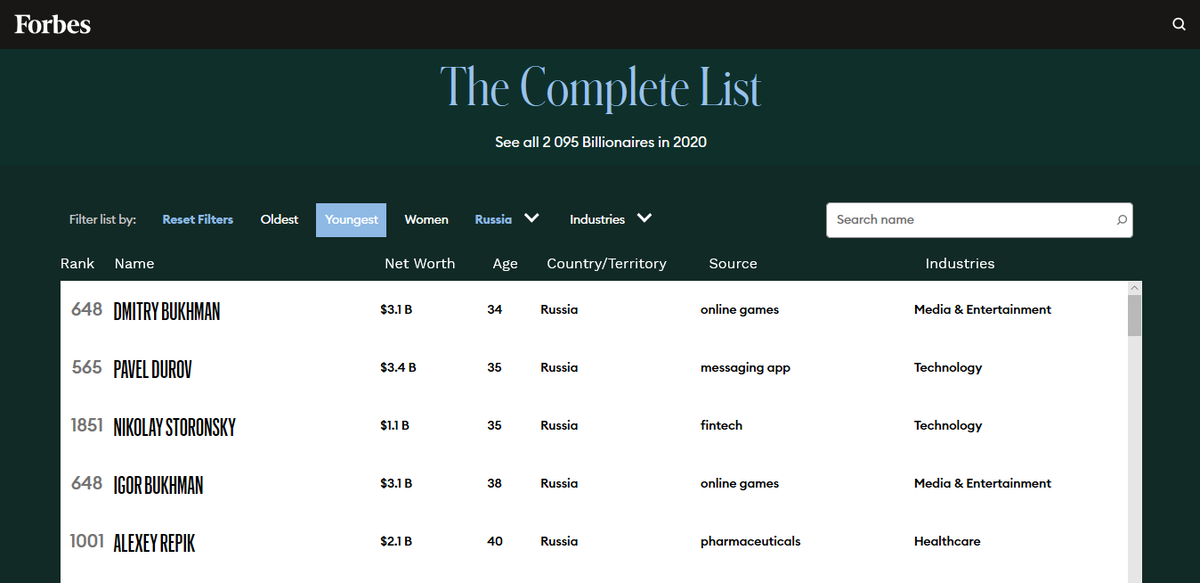
Task: Toggle the Women filter
Action: pos(426,220)
